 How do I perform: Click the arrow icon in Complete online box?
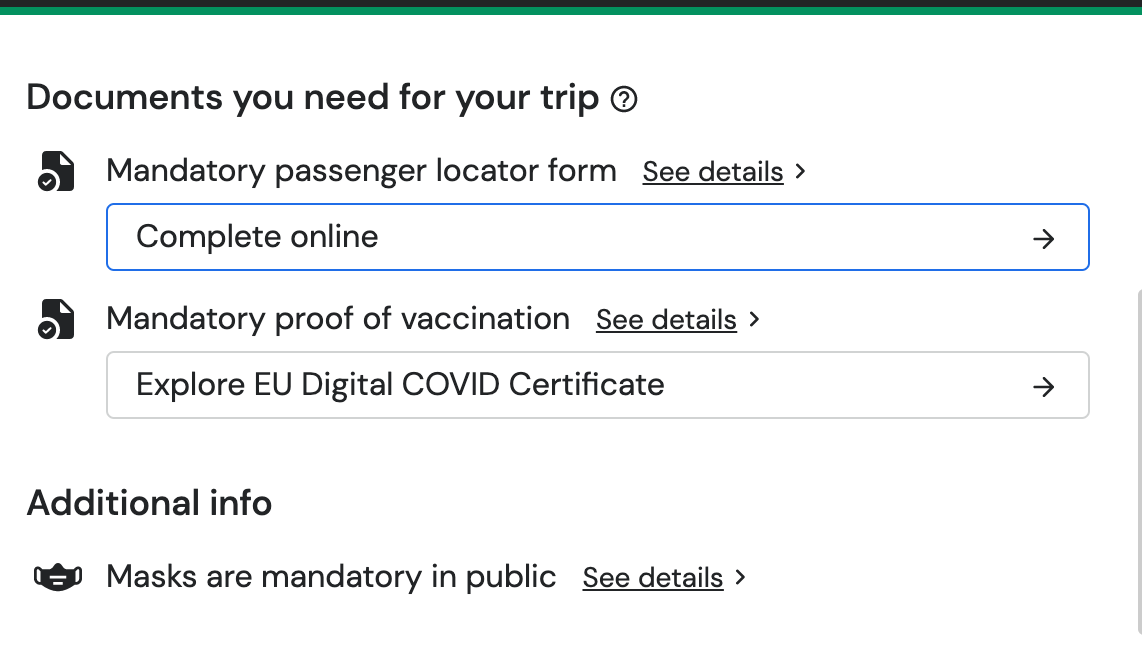(1044, 238)
